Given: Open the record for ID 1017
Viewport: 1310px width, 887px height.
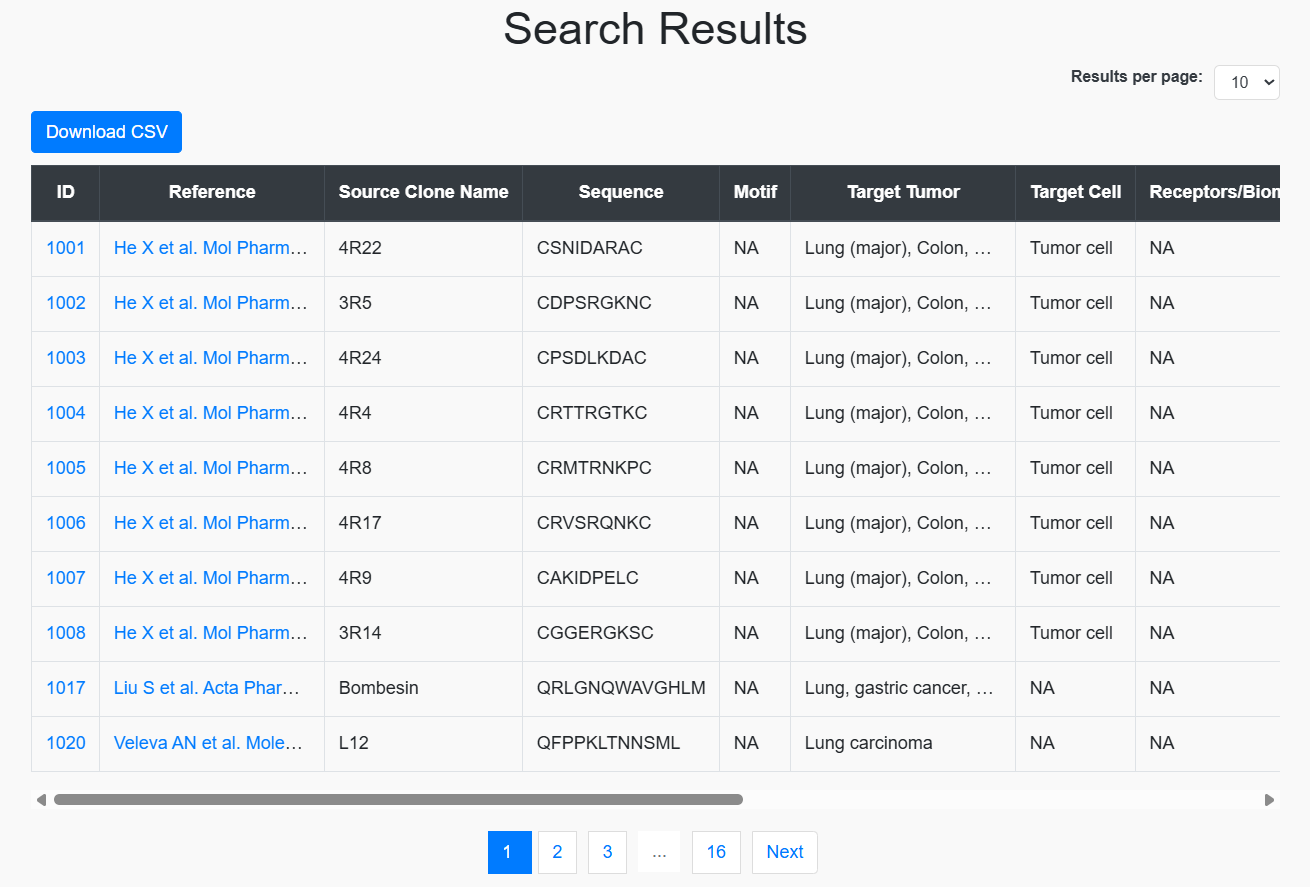Looking at the screenshot, I should click(x=65, y=688).
